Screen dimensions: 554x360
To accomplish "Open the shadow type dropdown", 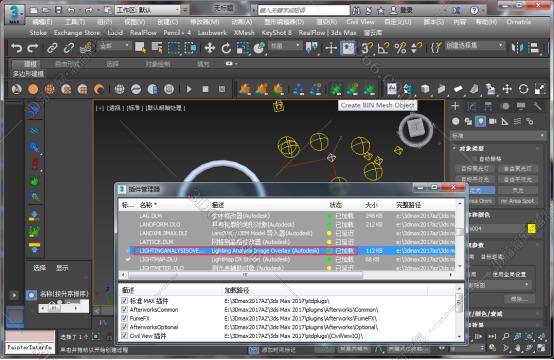I will [x=499, y=285].
